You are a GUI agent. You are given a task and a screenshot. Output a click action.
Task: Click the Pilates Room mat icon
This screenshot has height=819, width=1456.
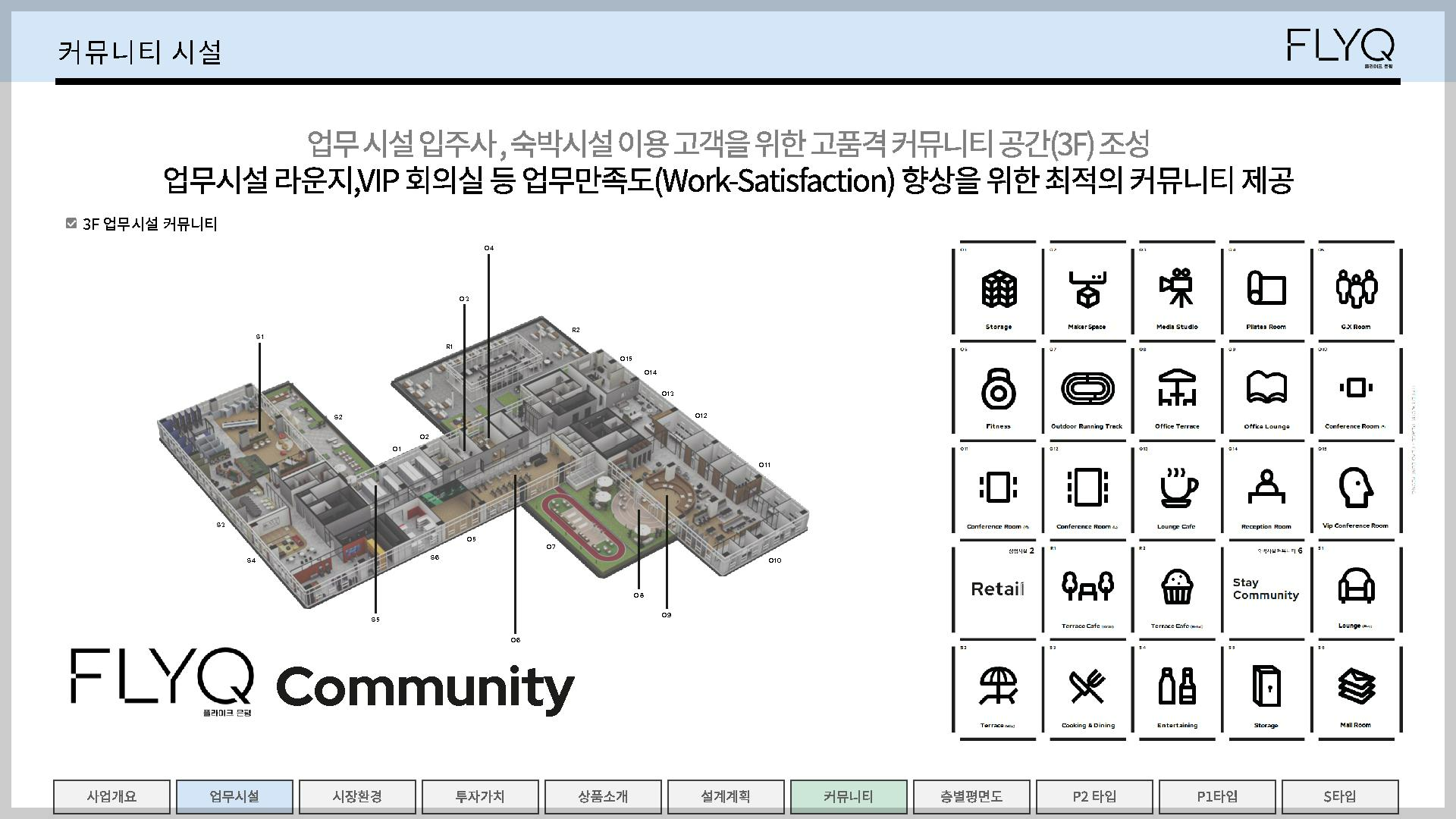1266,288
